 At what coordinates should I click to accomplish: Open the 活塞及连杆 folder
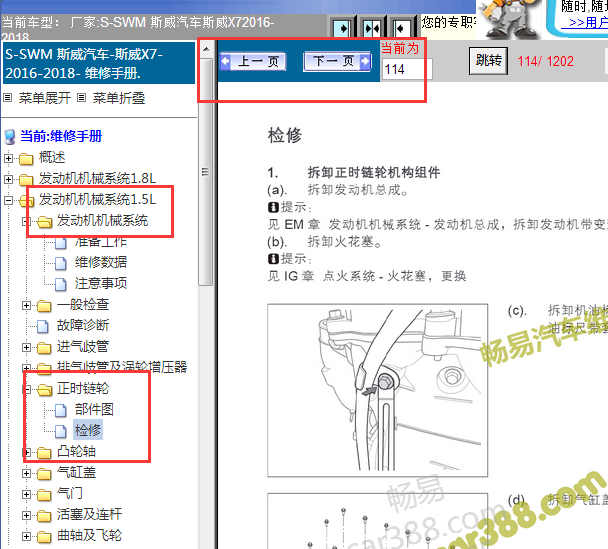90,514
